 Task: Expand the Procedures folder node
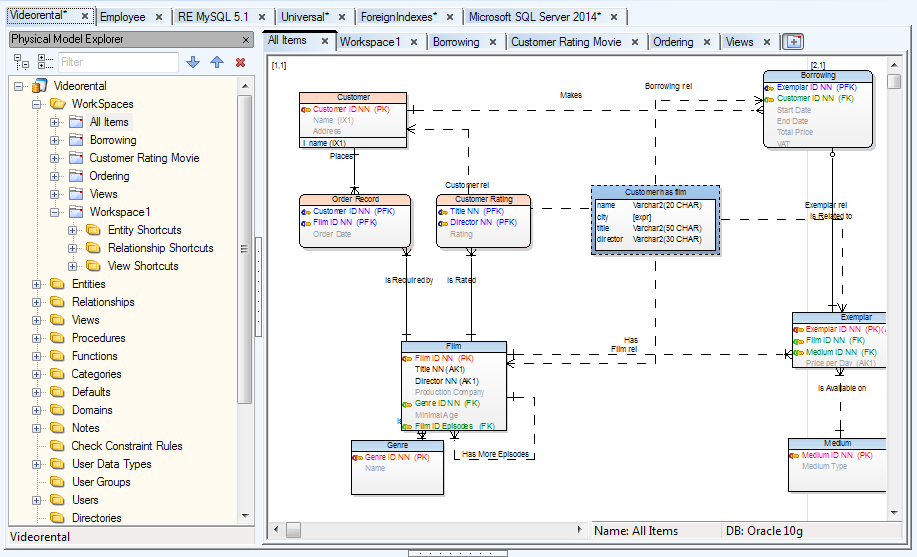[37, 338]
